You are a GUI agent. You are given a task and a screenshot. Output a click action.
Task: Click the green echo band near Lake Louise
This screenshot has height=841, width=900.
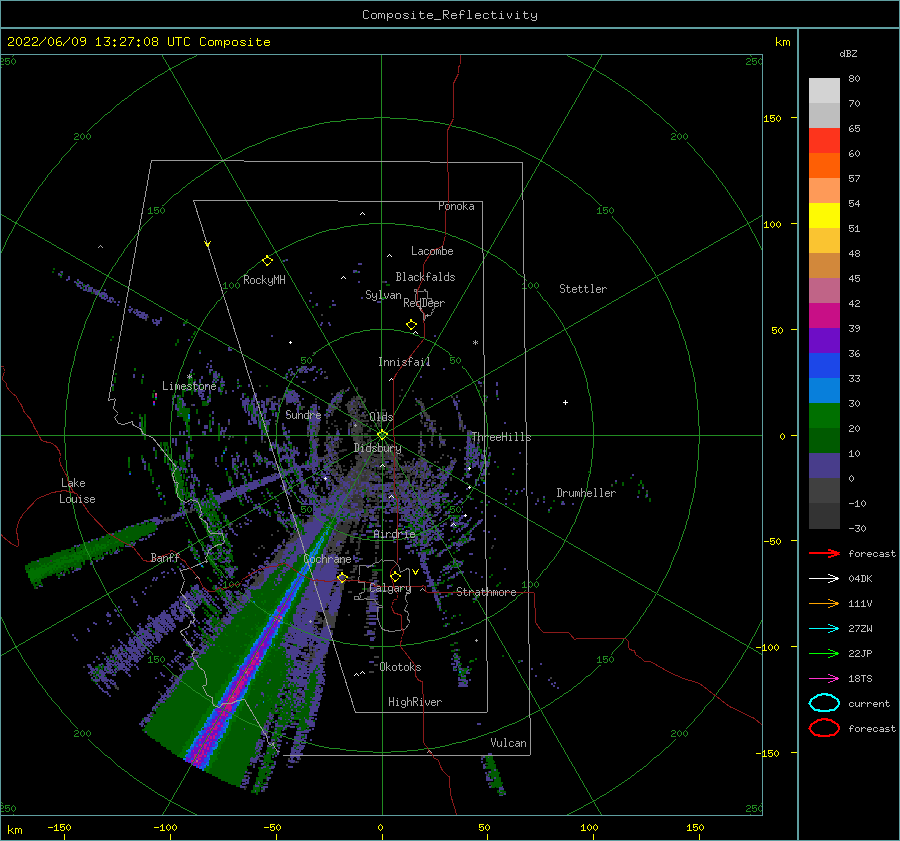pos(92,554)
